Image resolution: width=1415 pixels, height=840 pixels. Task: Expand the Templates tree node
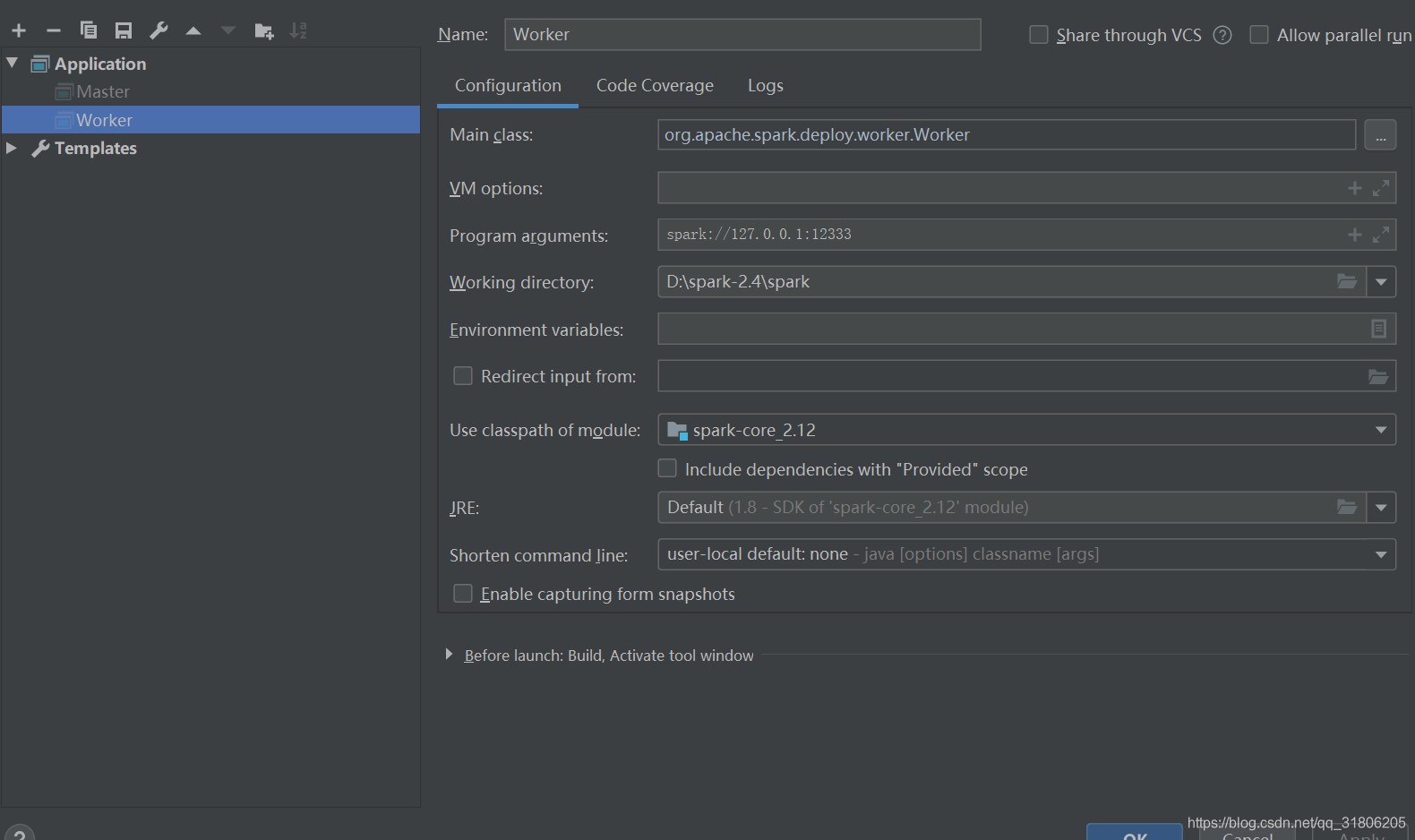[12, 148]
